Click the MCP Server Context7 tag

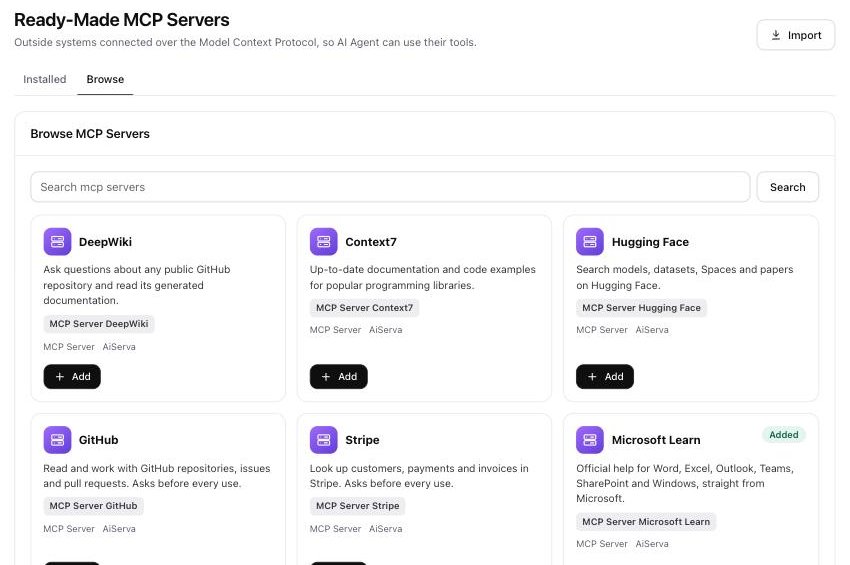point(364,308)
